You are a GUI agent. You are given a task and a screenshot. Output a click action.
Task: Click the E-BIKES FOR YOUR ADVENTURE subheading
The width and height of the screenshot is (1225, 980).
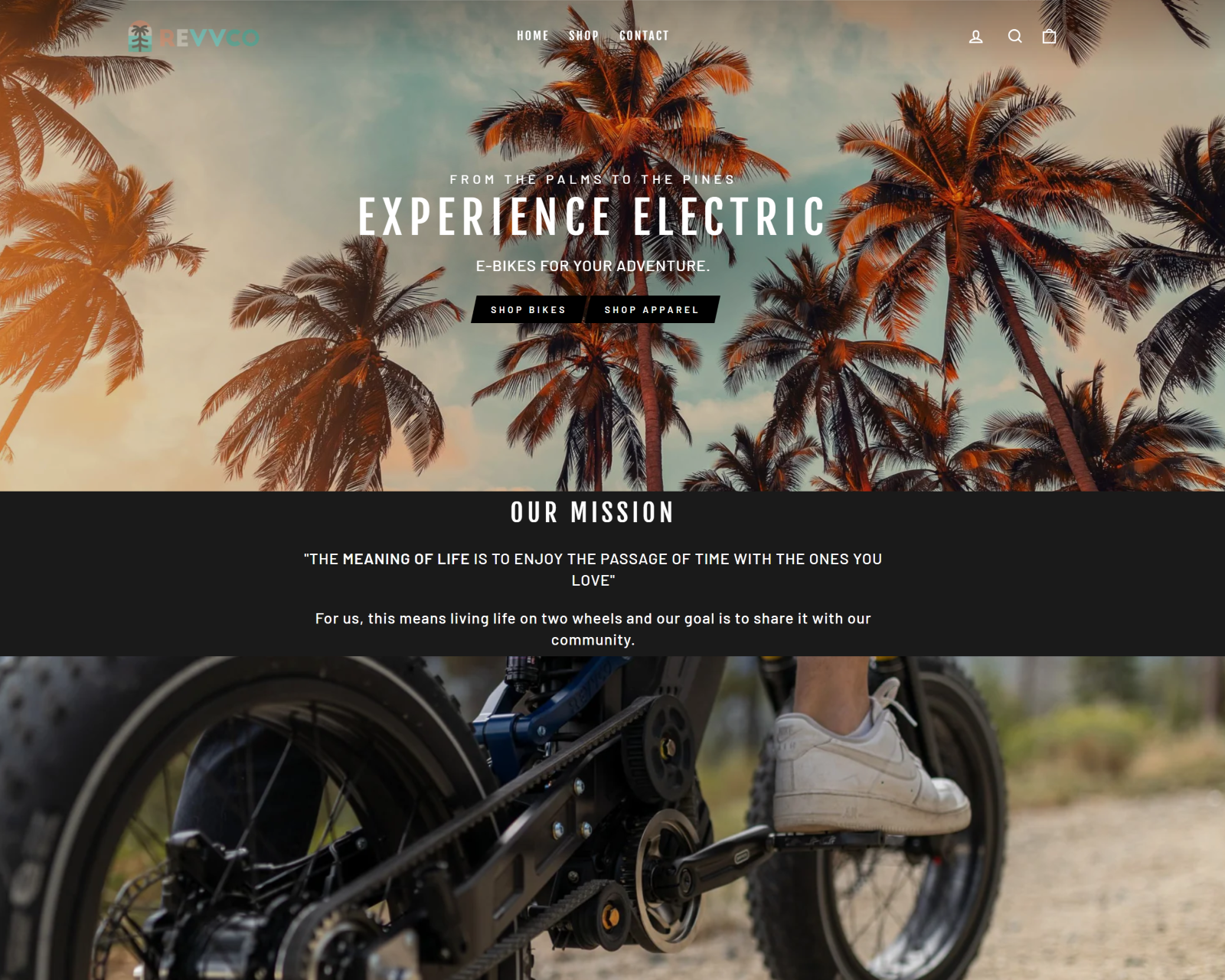593,266
